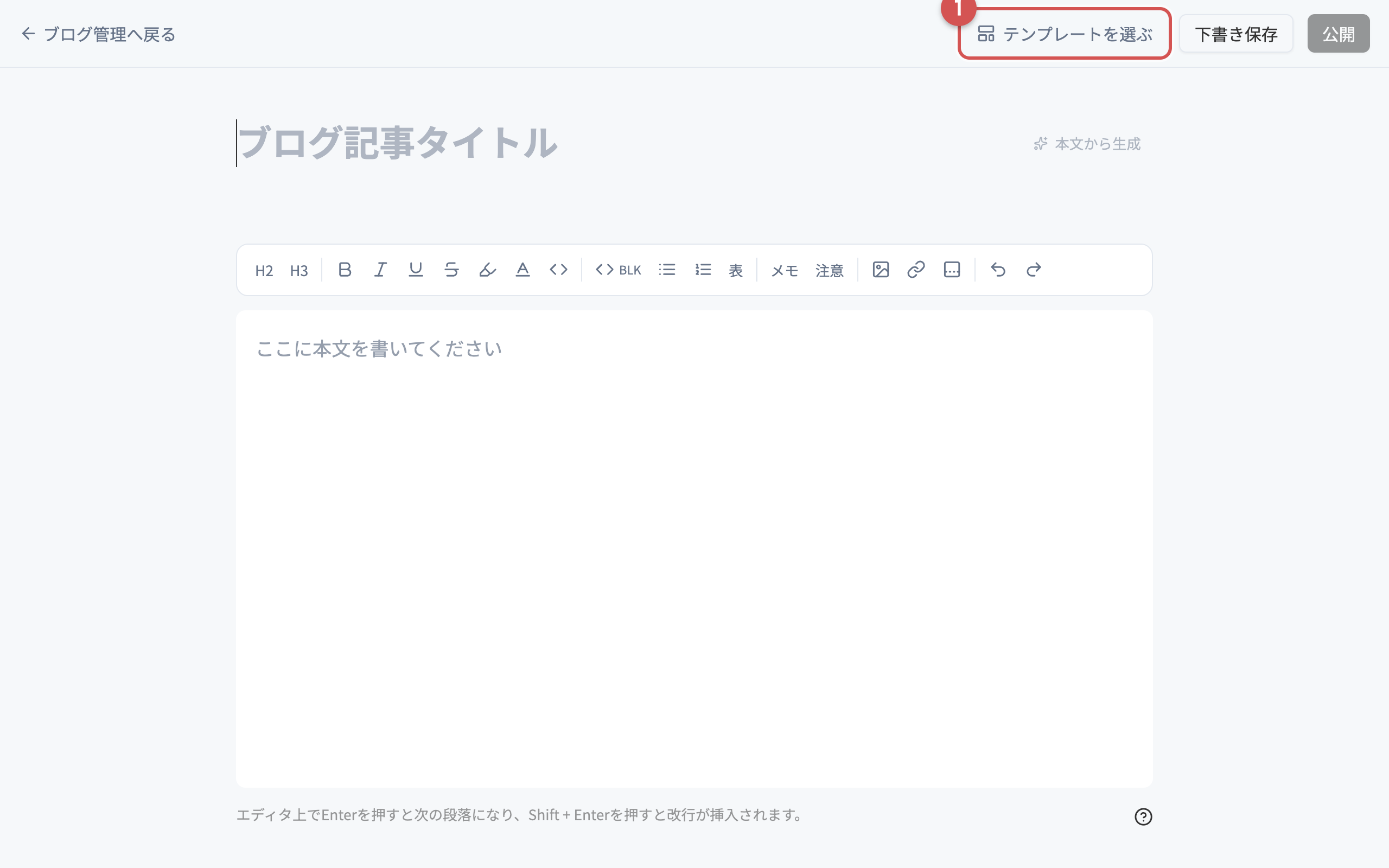Undo the last edit
The height and width of the screenshot is (868, 1389).
[998, 269]
